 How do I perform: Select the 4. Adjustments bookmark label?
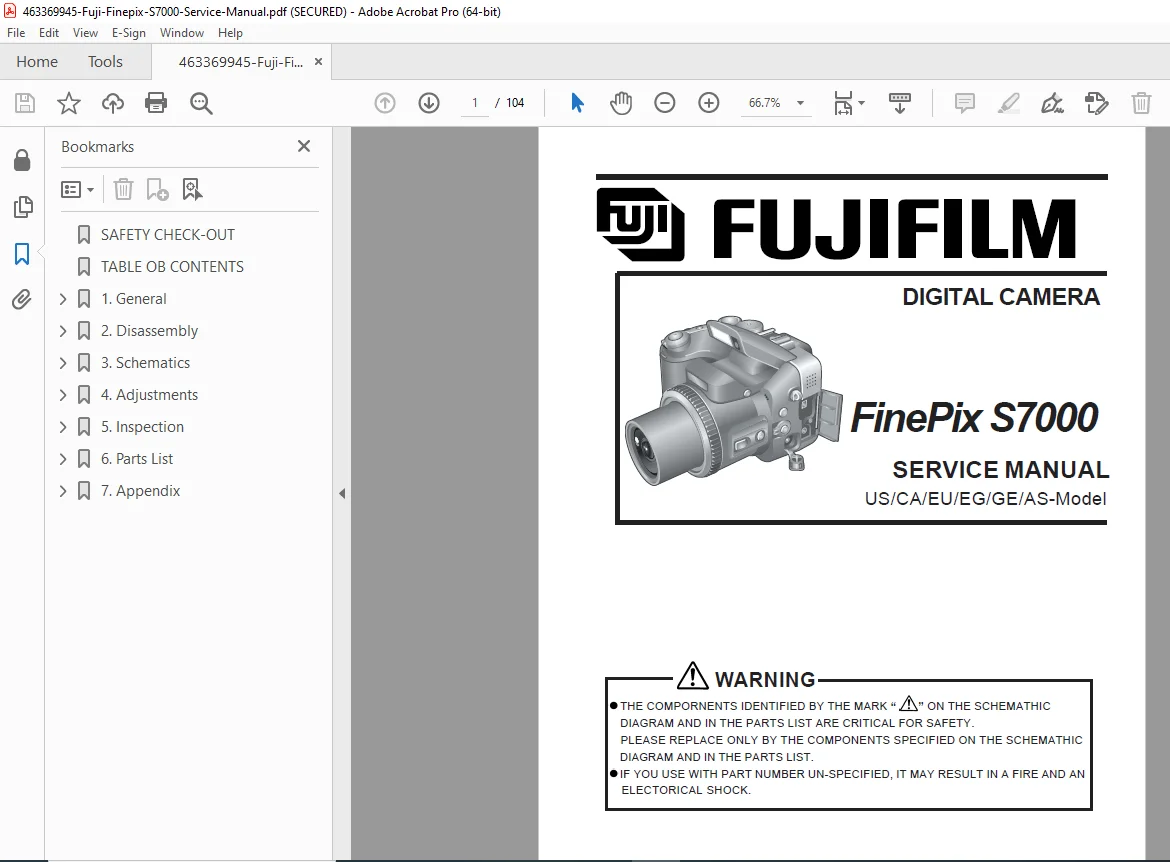(x=149, y=395)
